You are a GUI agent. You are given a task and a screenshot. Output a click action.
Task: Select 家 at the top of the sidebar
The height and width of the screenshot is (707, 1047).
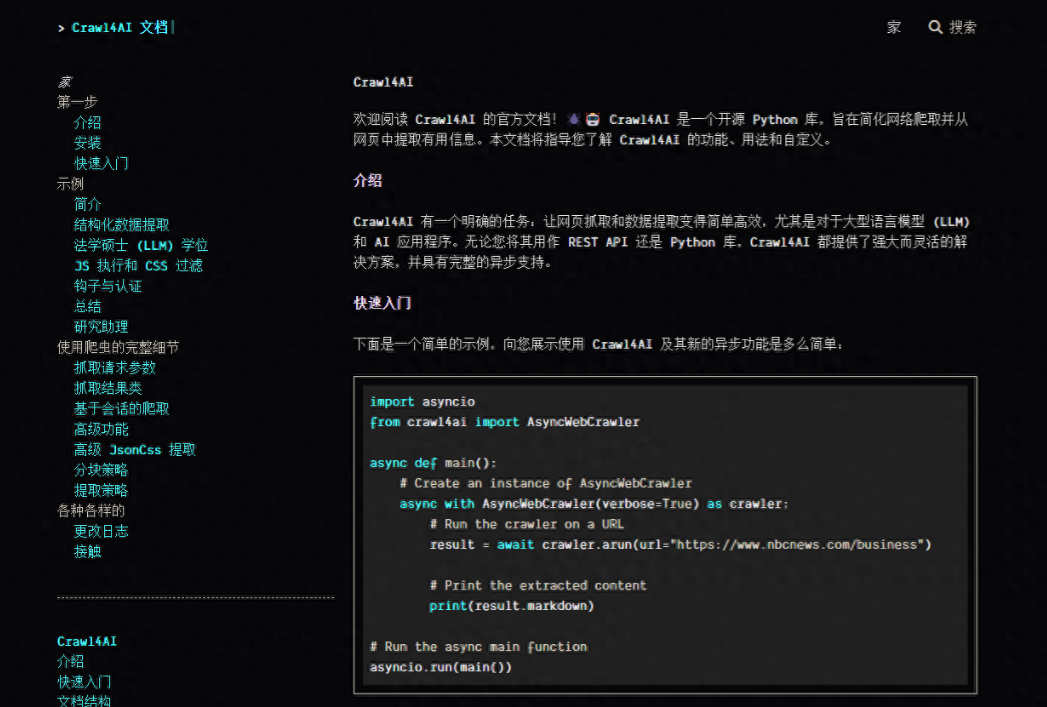pos(64,81)
